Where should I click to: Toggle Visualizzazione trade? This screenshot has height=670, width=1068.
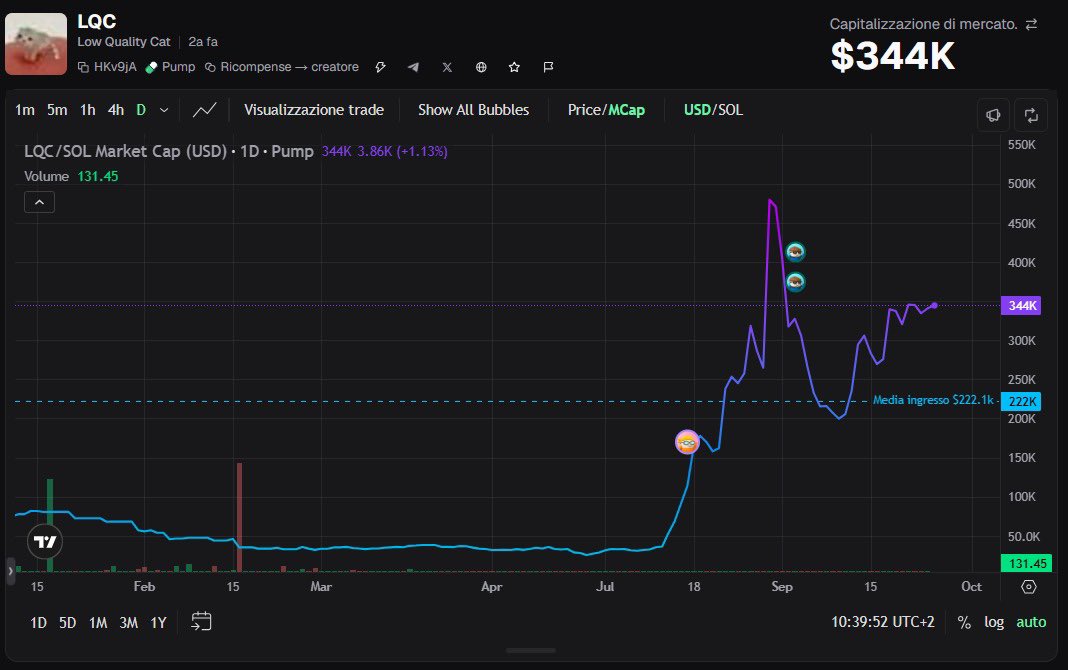pos(314,110)
